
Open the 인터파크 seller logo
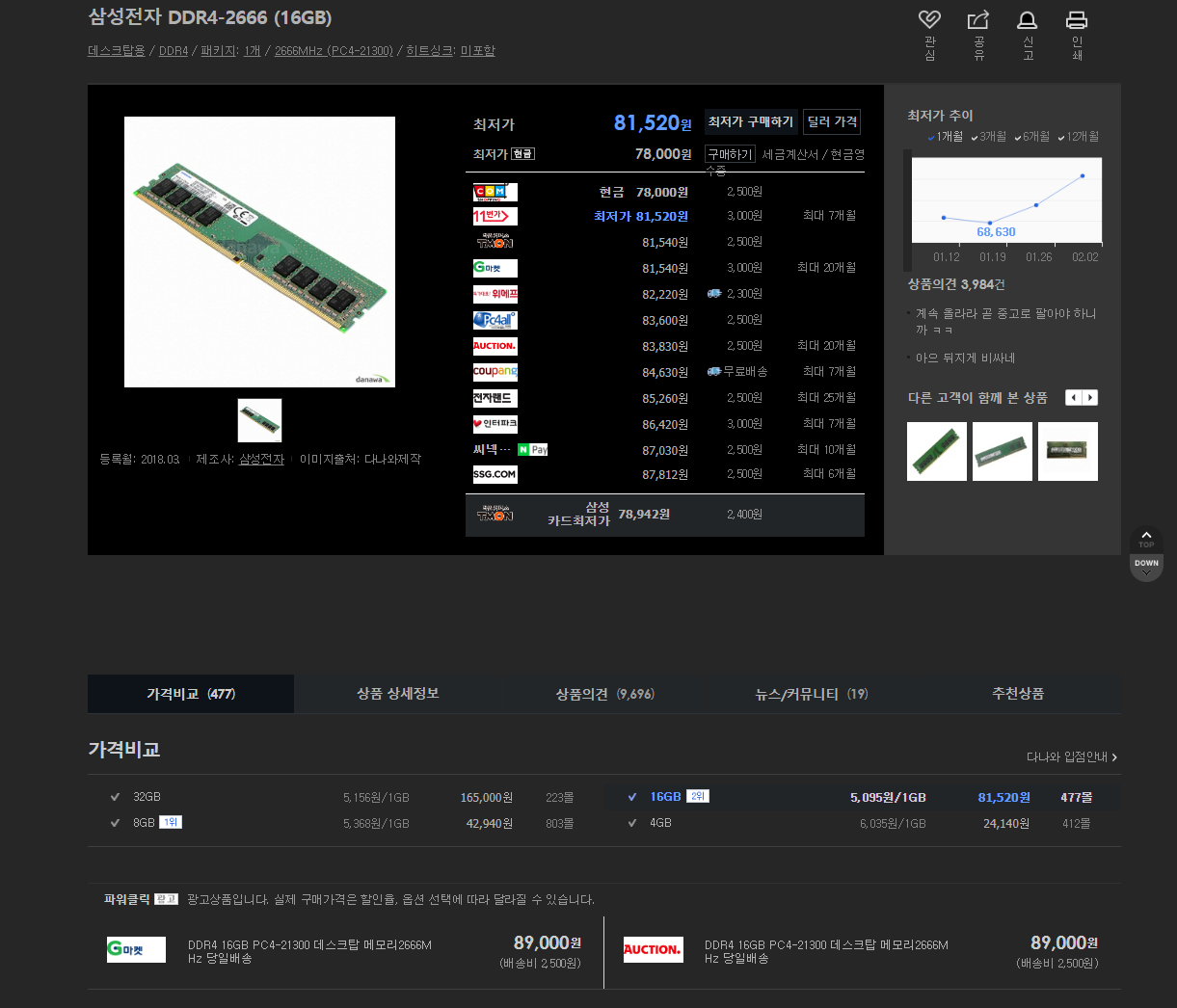[495, 424]
